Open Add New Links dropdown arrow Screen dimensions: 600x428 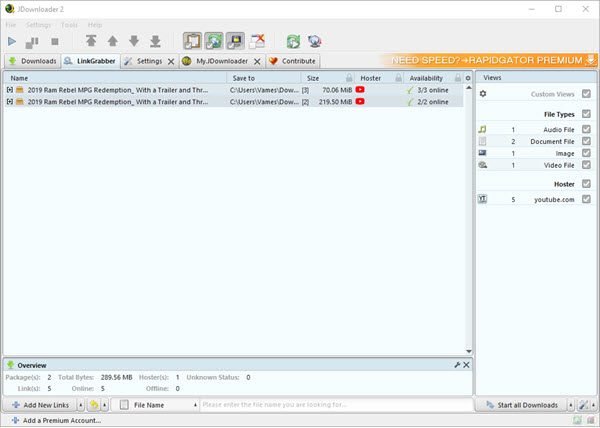pyautogui.click(x=81, y=405)
